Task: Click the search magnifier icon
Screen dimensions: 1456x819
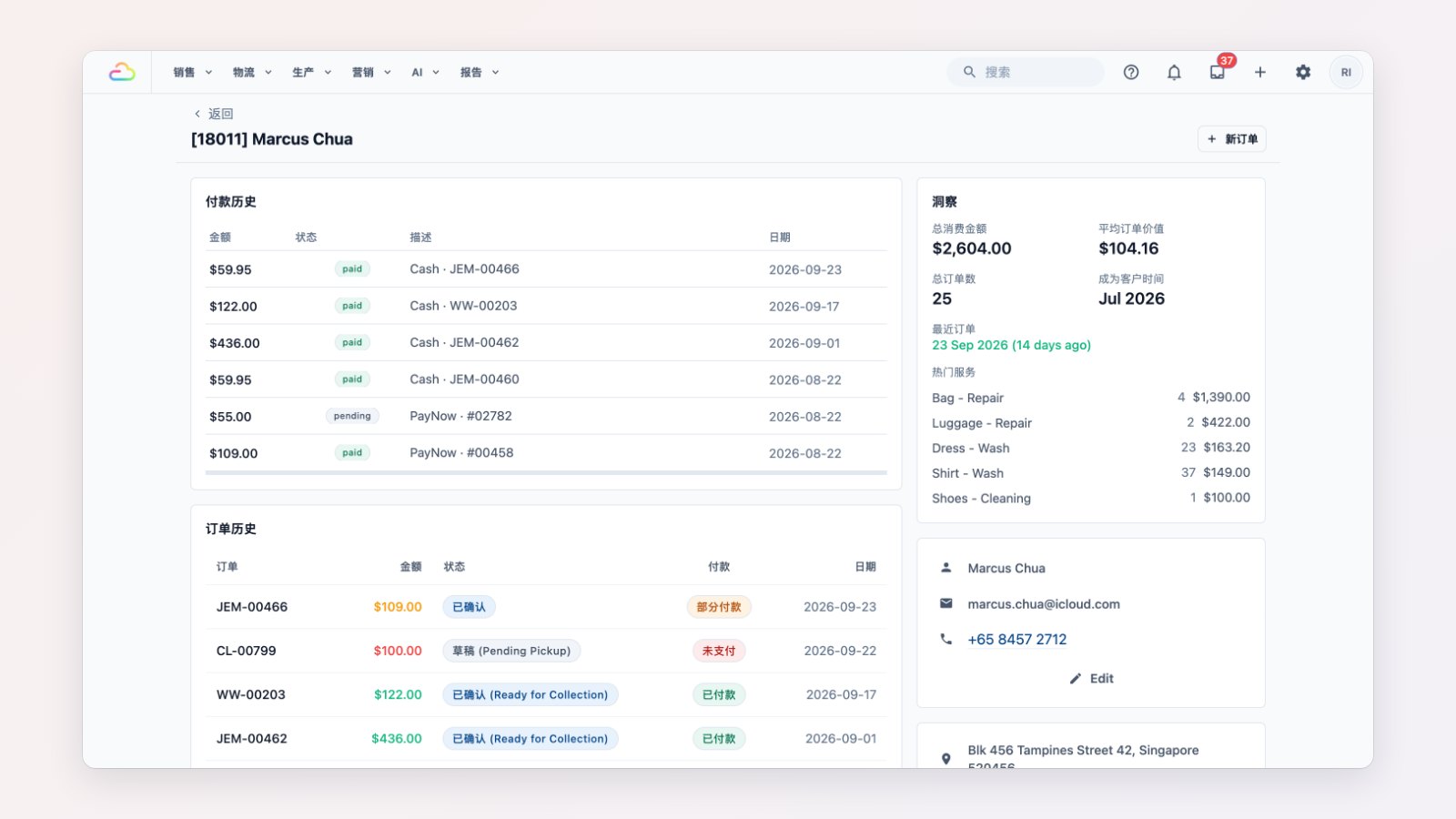Action: coord(969,72)
